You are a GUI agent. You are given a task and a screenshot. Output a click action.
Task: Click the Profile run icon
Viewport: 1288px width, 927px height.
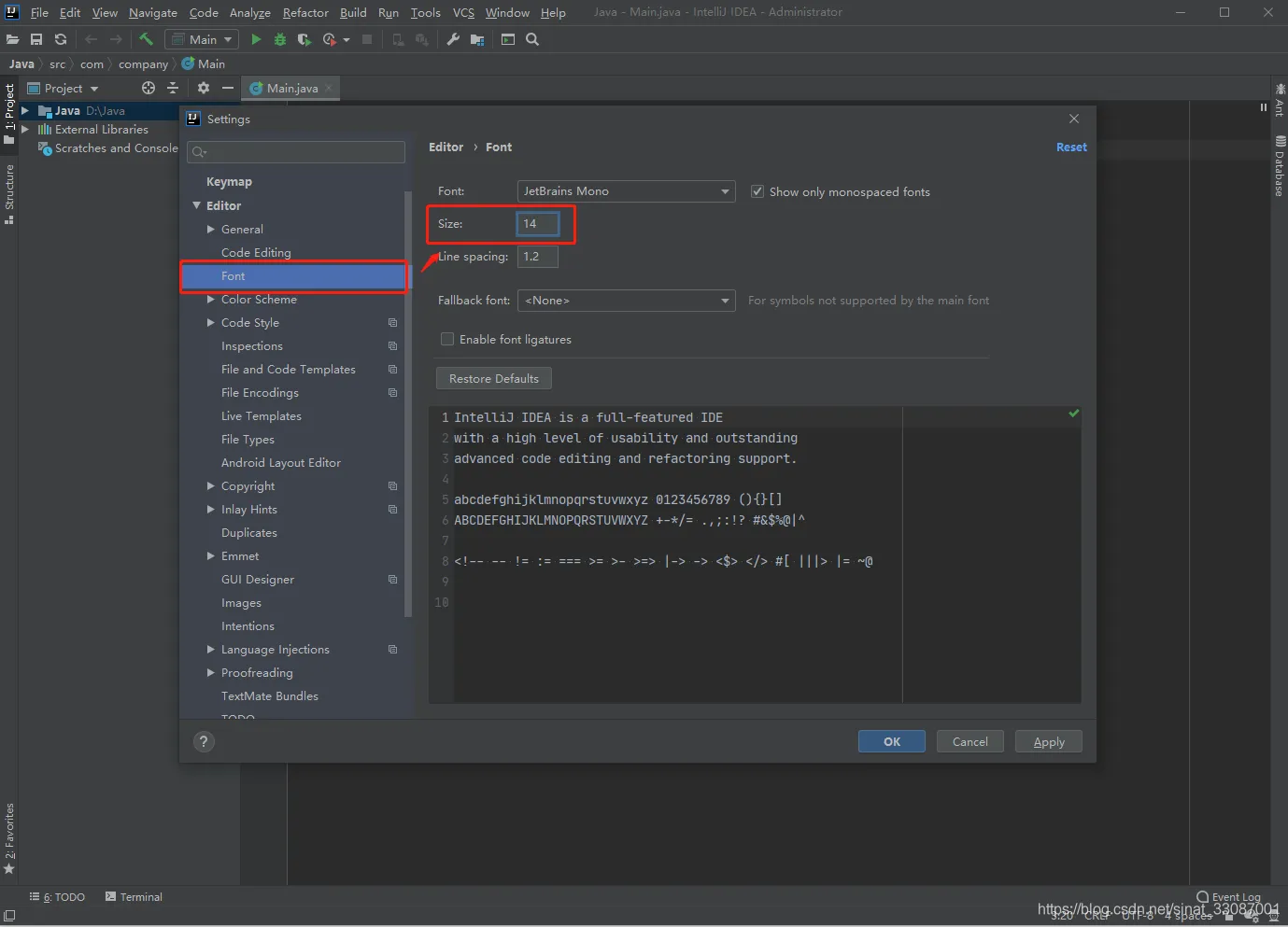point(330,39)
